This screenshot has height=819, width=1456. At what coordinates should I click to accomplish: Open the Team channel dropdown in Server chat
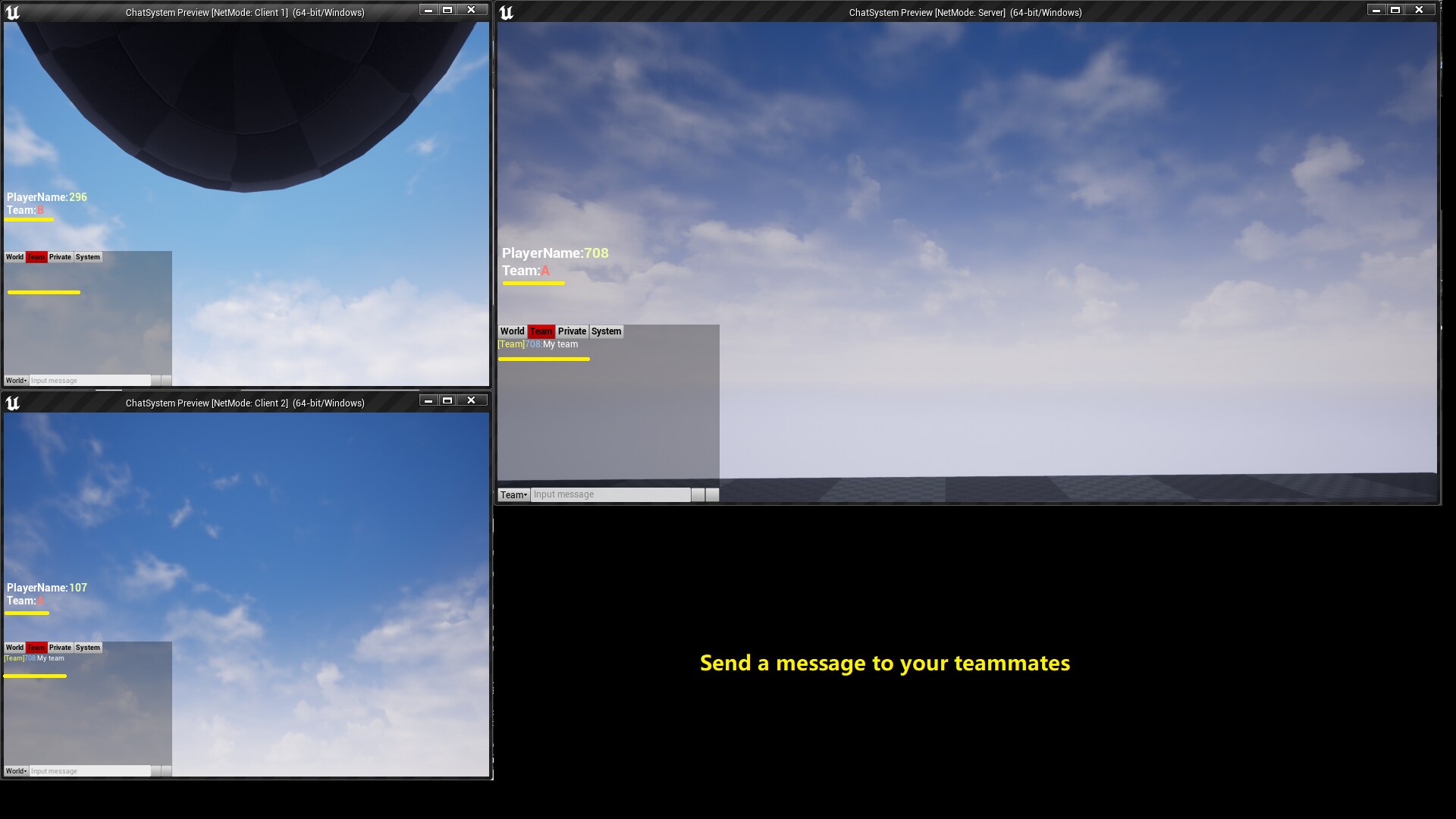coord(513,495)
